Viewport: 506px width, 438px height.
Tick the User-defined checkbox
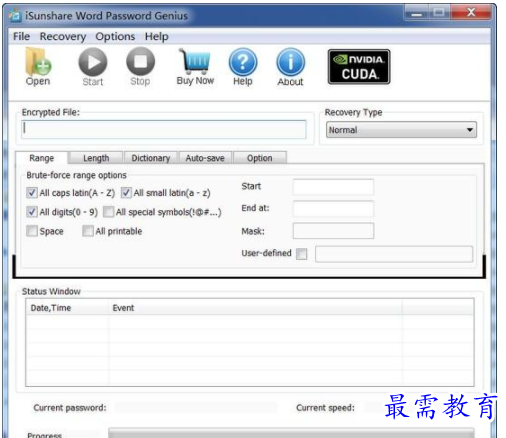(x=301, y=254)
